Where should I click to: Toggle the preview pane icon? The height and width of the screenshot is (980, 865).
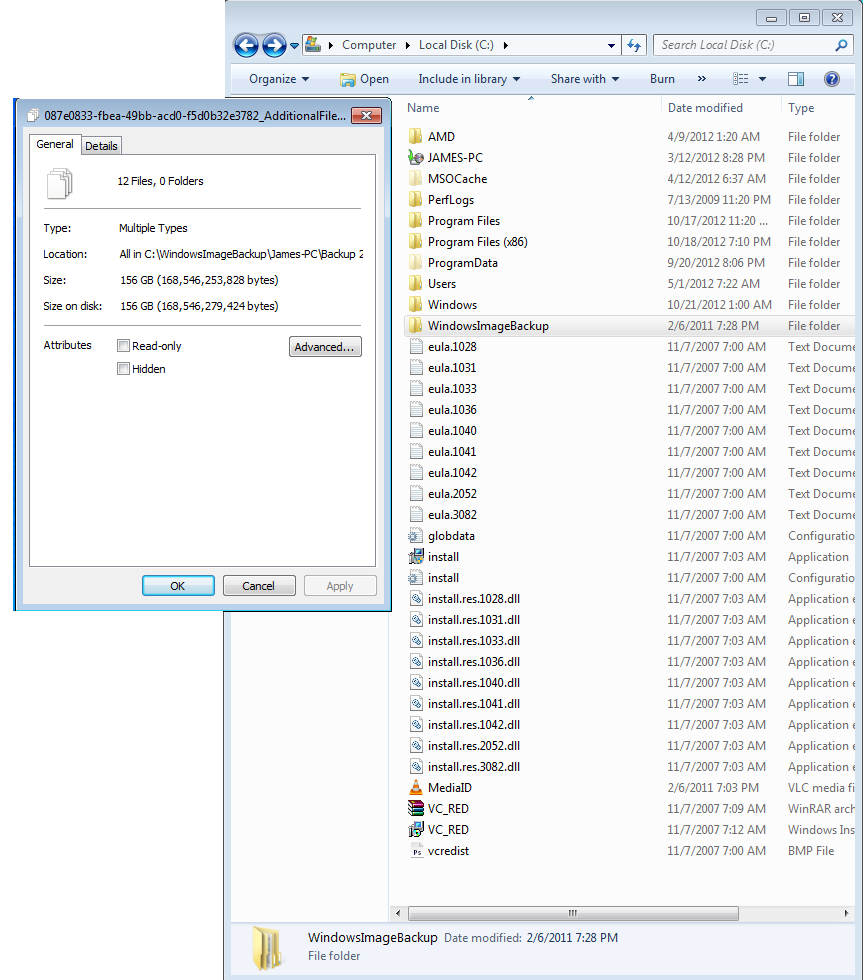(796, 79)
